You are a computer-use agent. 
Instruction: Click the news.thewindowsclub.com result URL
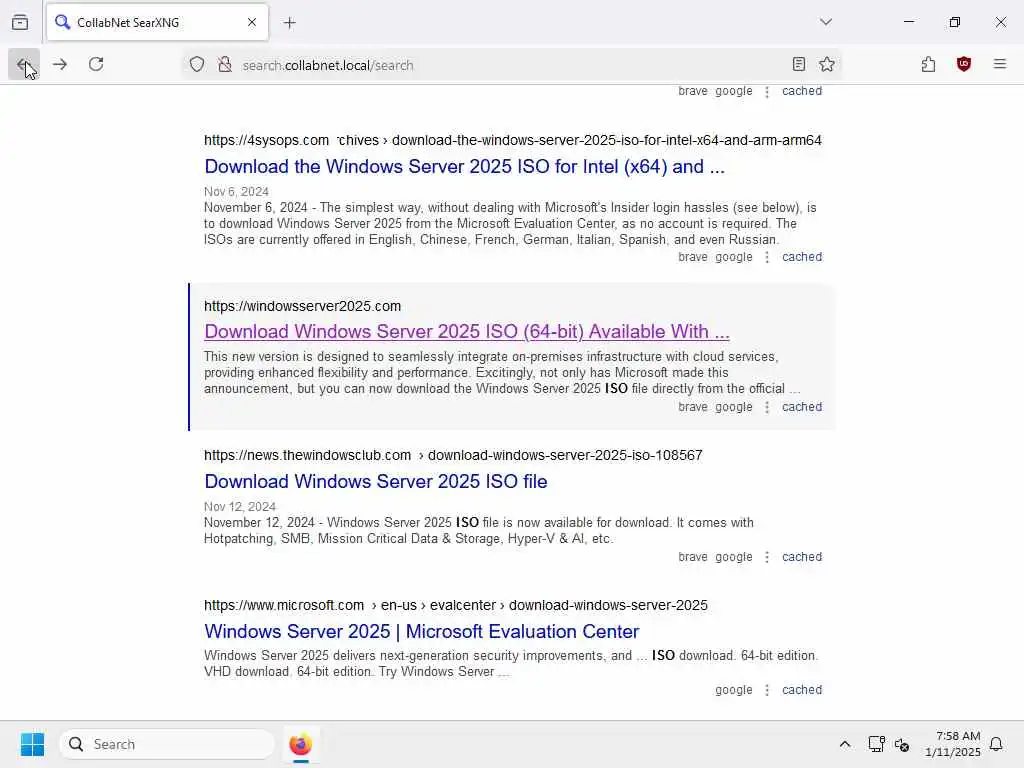point(453,455)
